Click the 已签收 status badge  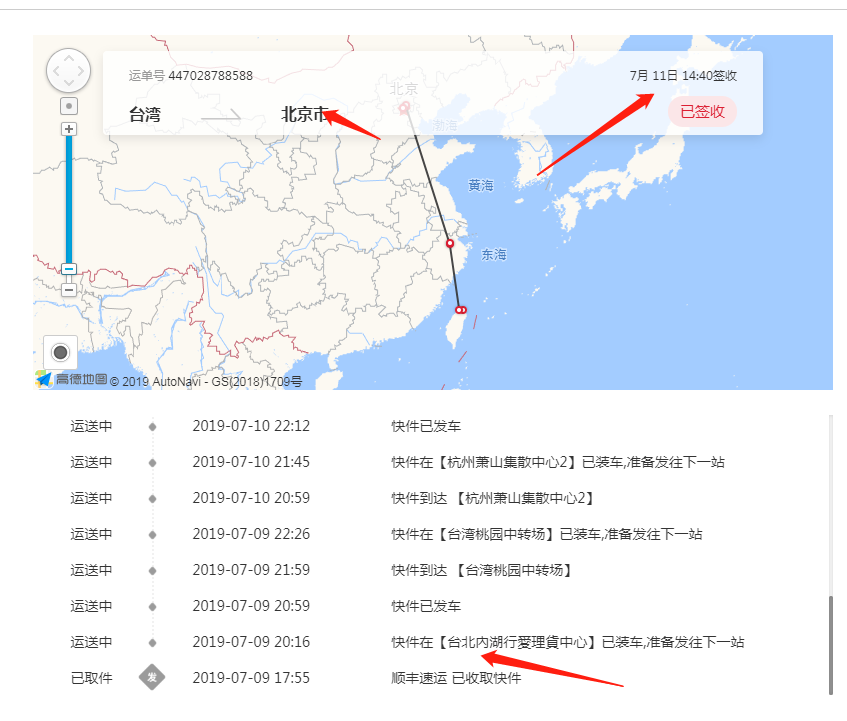(x=702, y=112)
